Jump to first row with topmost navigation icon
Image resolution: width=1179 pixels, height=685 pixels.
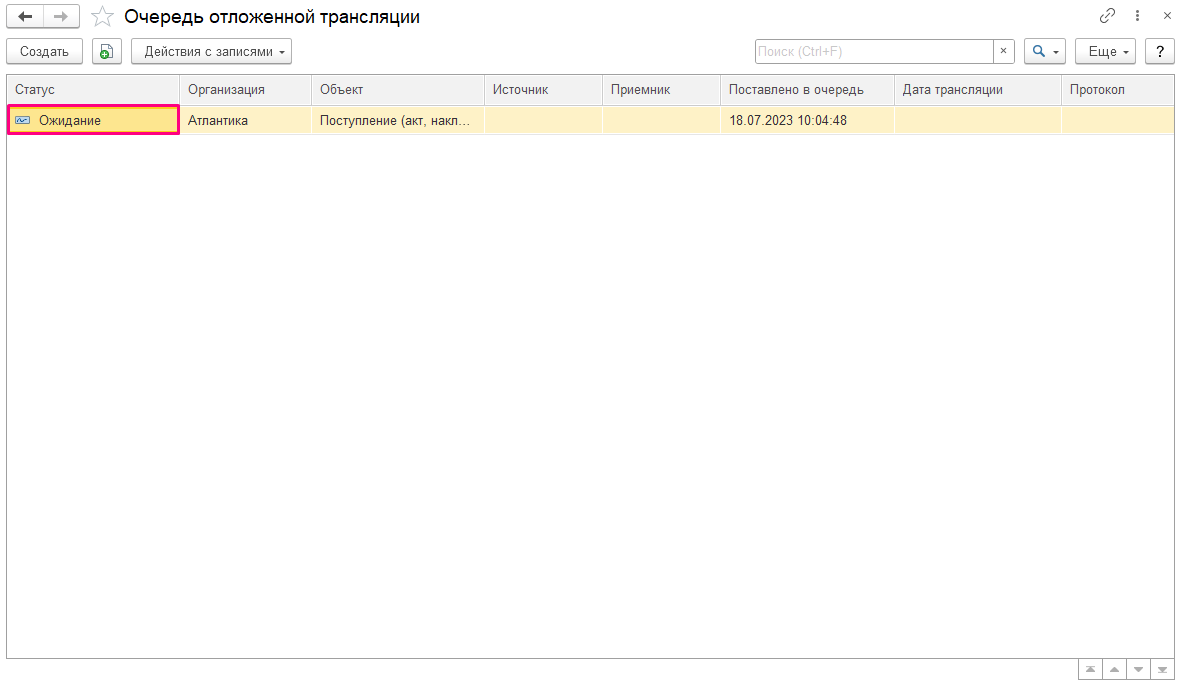[1090, 668]
